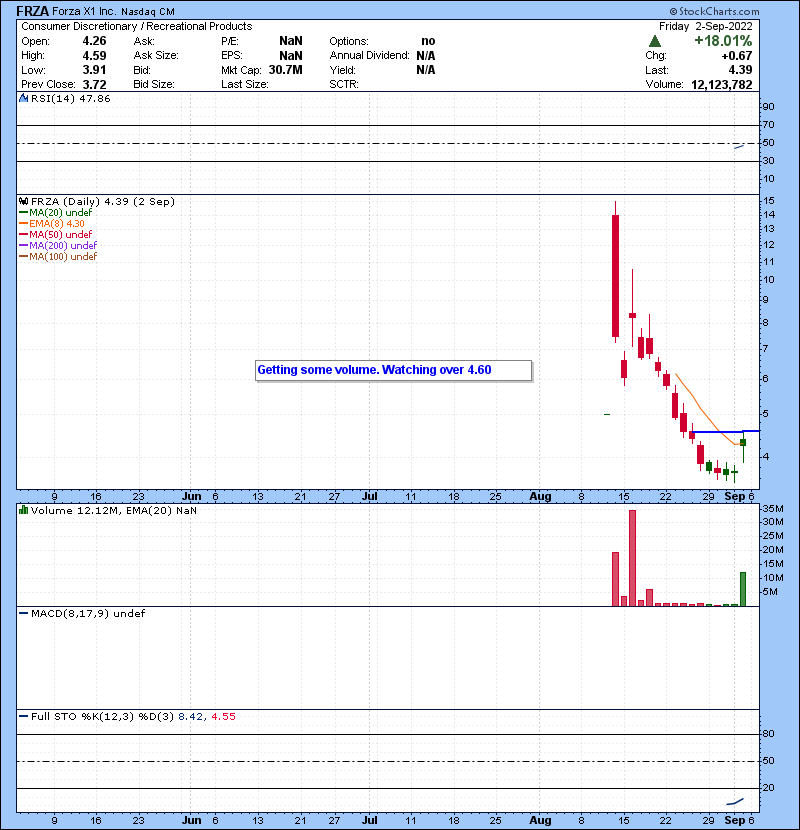Click the RSI(14) 47.86 label

[70, 98]
